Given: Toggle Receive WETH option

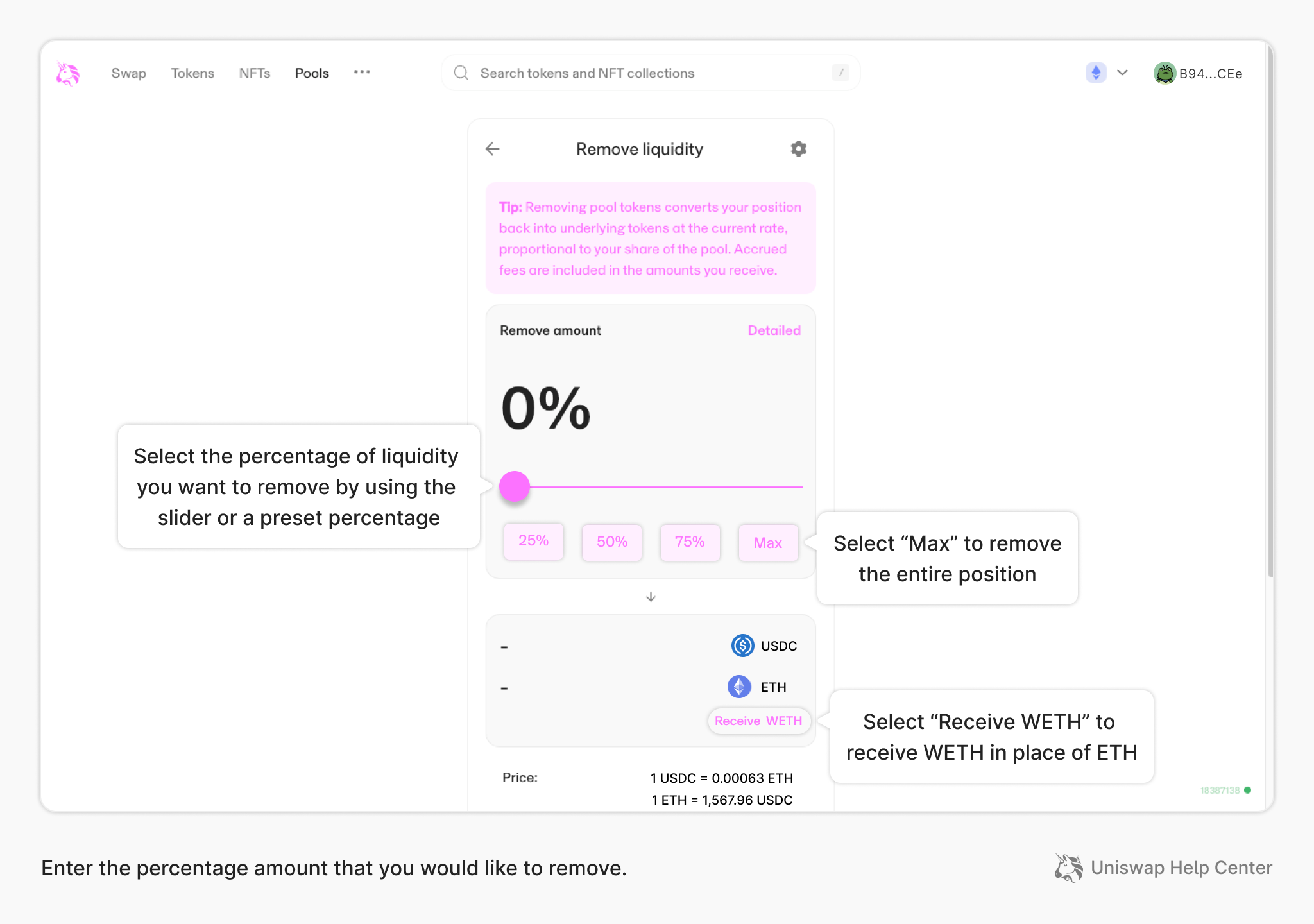Looking at the screenshot, I should (758, 721).
